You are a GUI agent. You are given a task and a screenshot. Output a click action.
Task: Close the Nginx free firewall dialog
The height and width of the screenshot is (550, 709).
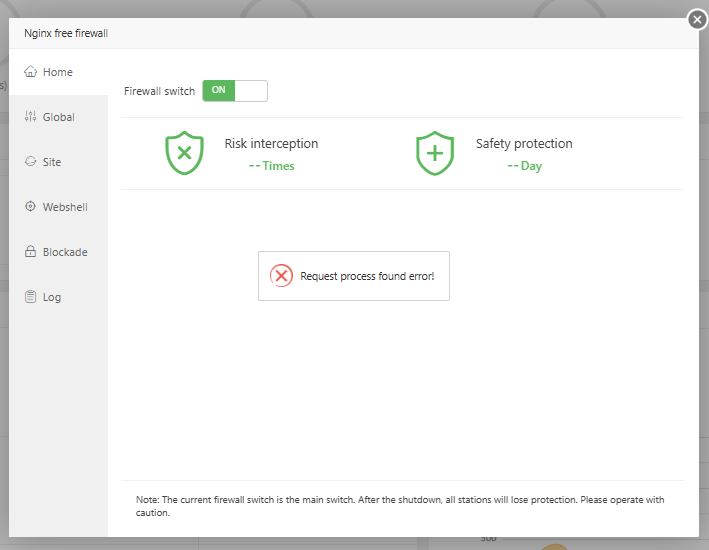(698, 19)
